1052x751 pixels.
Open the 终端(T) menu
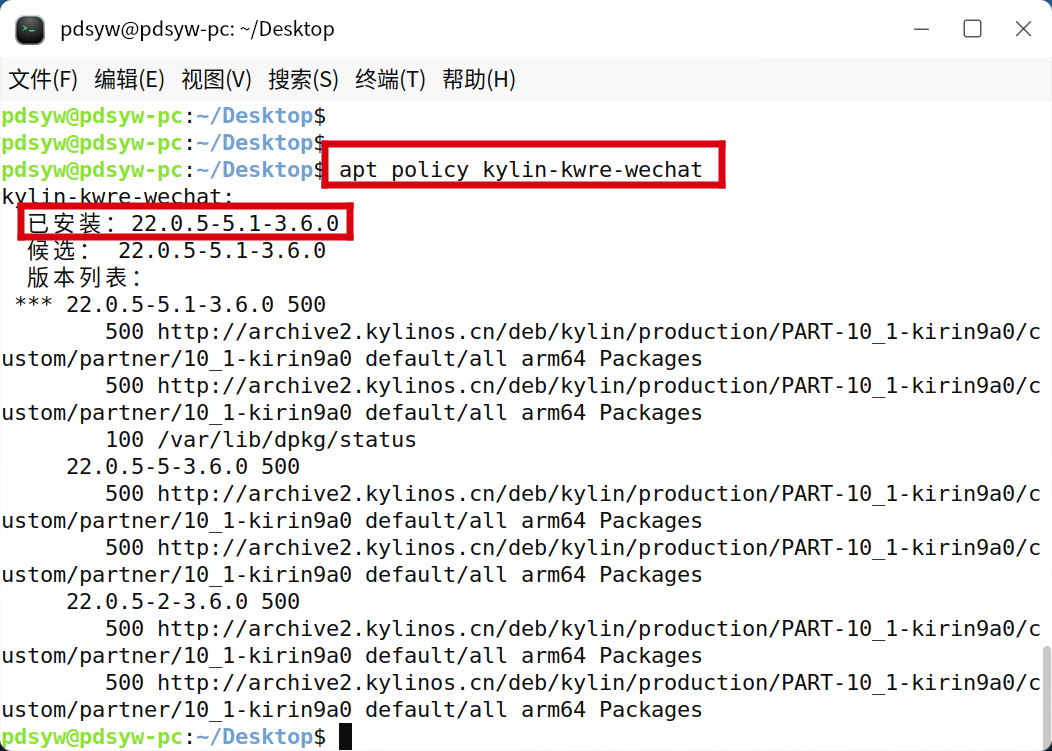click(390, 80)
